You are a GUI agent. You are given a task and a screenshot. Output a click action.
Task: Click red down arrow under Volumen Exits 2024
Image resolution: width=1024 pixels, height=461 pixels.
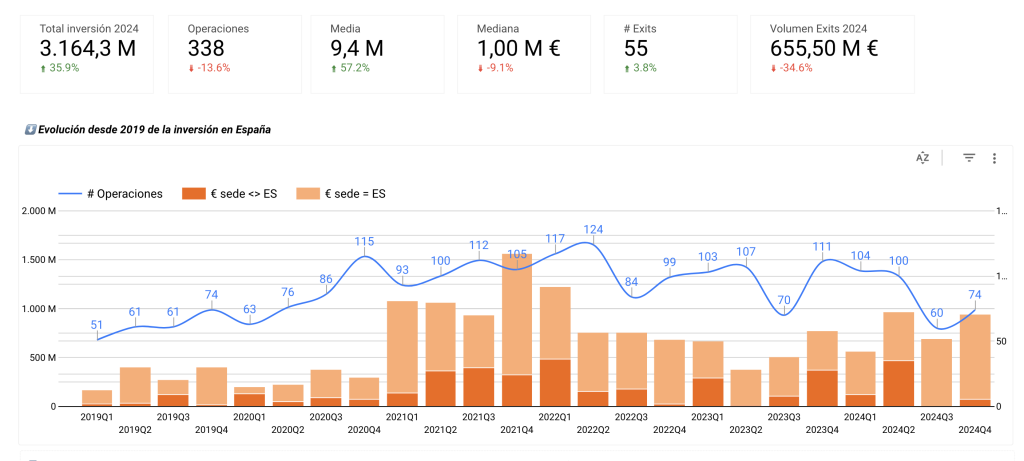[774, 68]
